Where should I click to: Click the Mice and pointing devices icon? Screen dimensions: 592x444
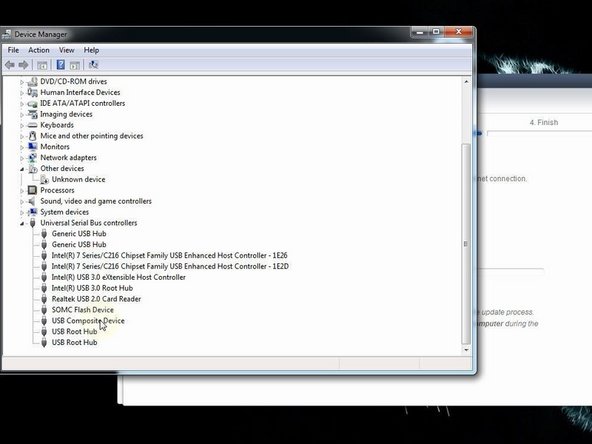point(33,136)
